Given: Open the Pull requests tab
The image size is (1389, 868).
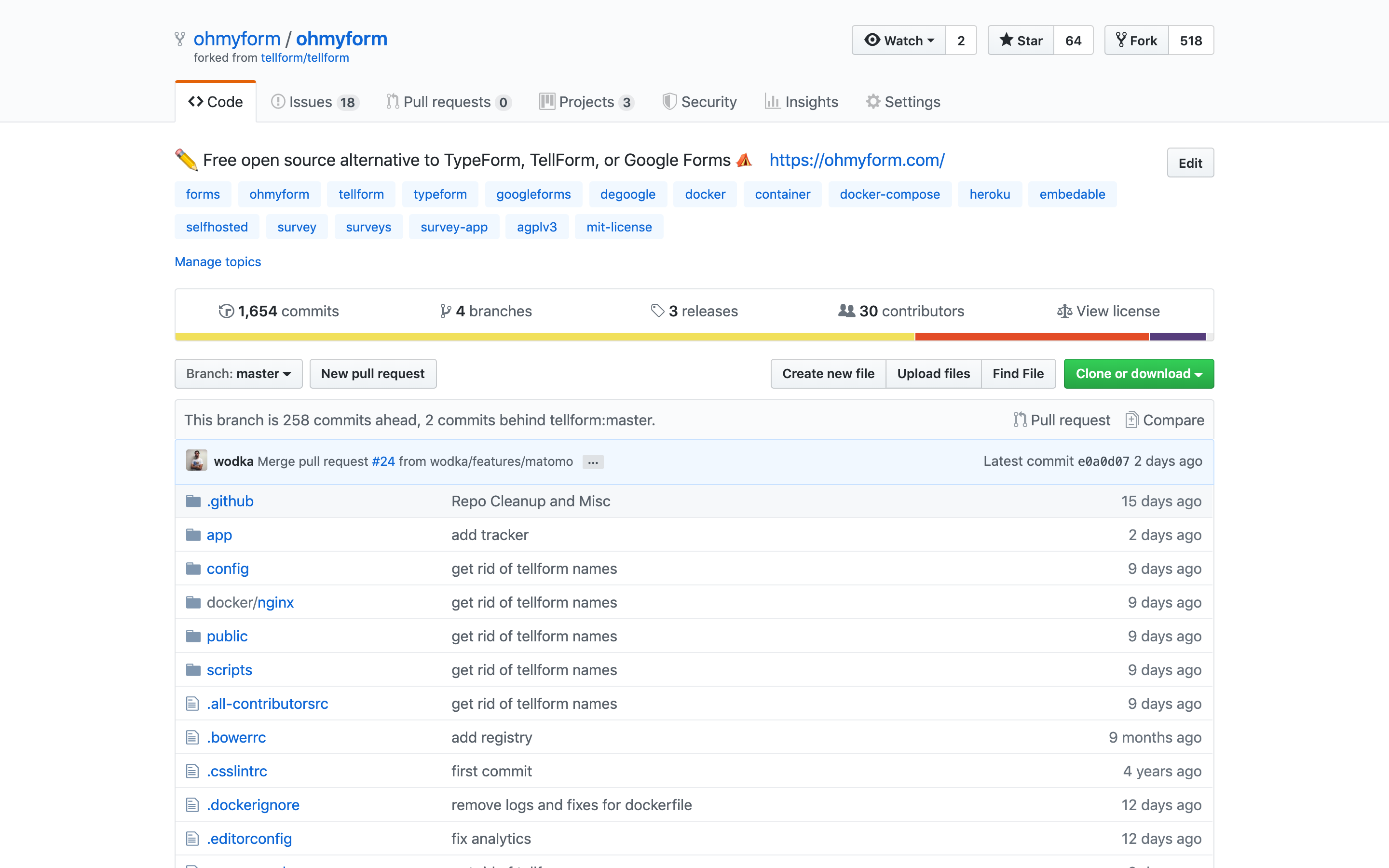Looking at the screenshot, I should click(449, 102).
